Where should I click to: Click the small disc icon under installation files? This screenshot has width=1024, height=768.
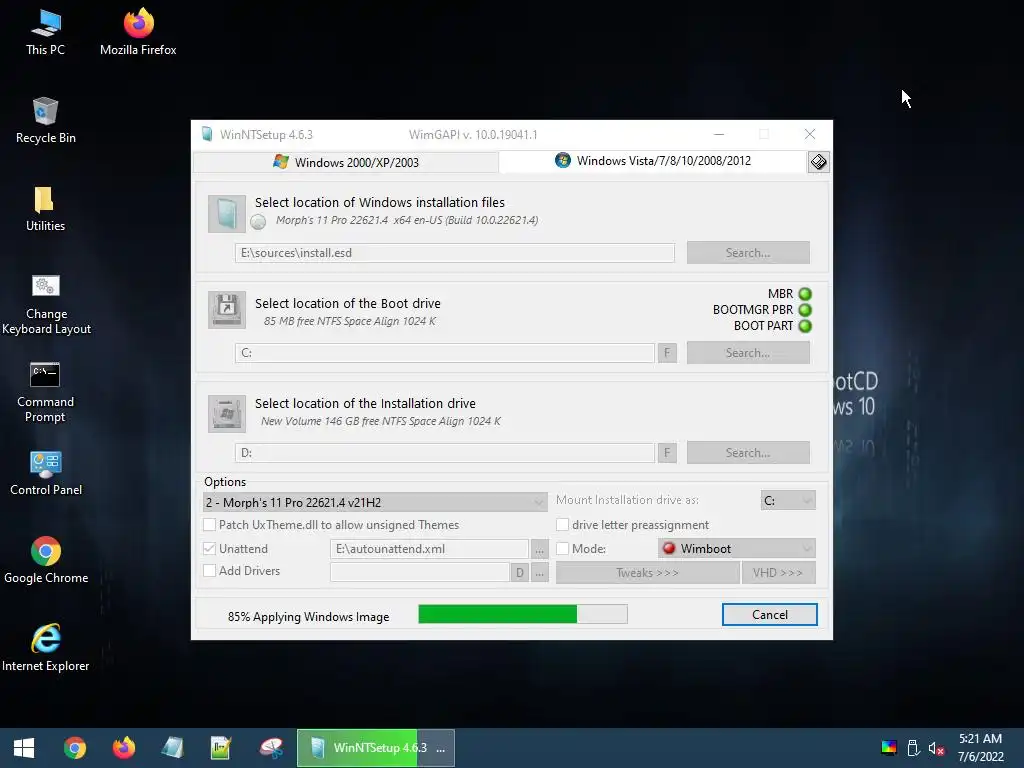pyautogui.click(x=258, y=222)
